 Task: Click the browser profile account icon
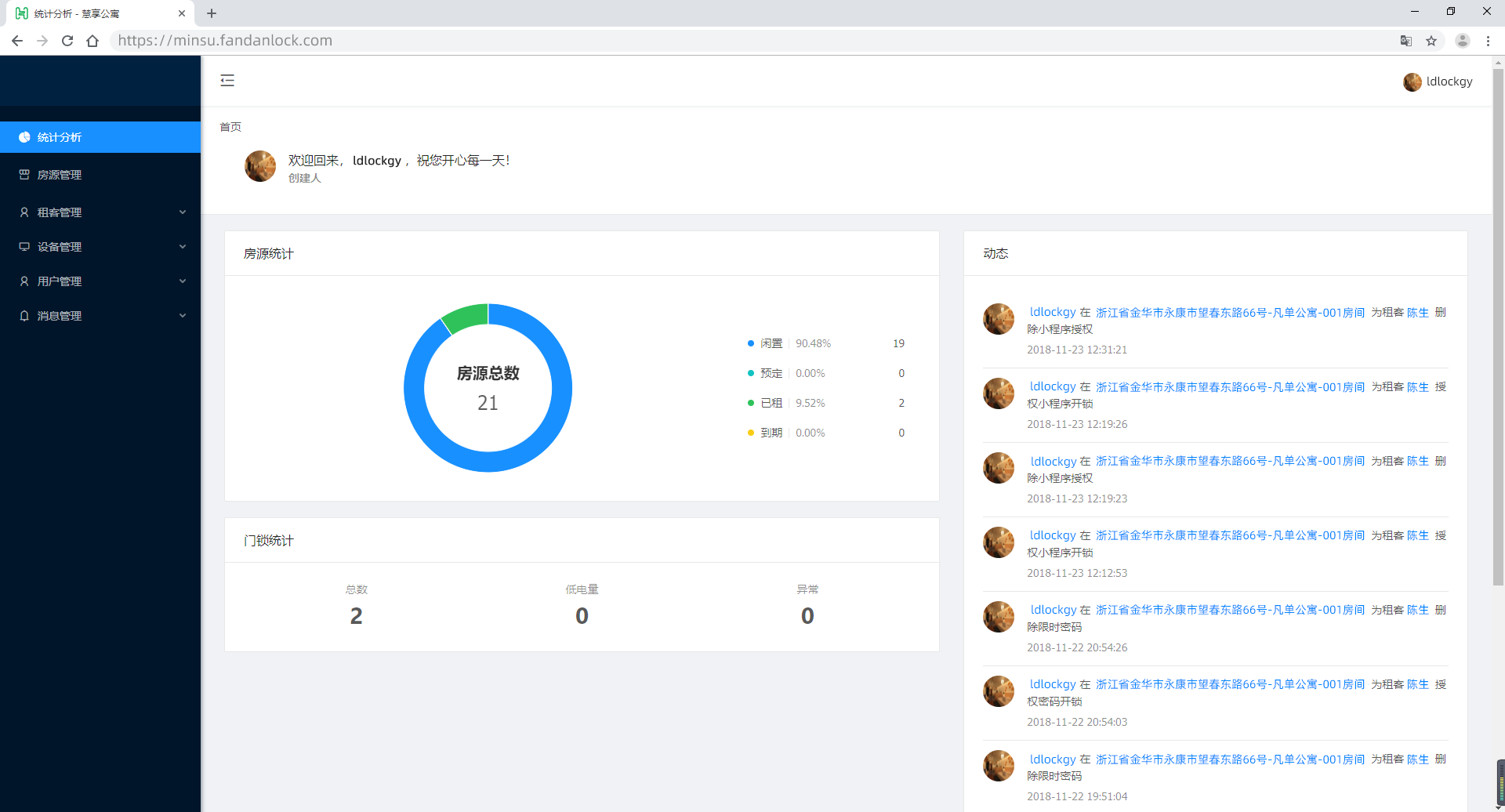(1462, 41)
